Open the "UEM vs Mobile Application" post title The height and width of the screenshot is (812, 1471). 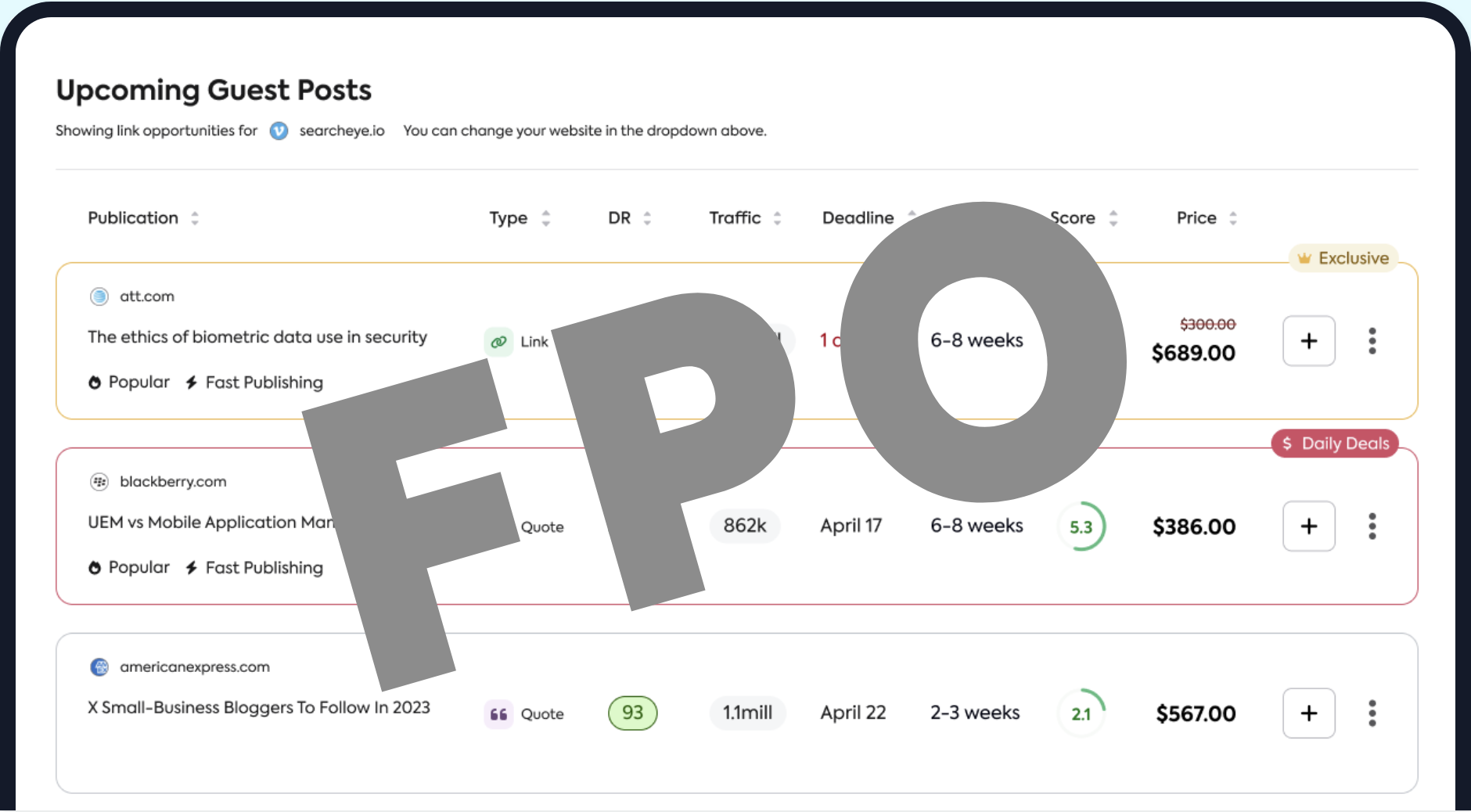coord(211,523)
